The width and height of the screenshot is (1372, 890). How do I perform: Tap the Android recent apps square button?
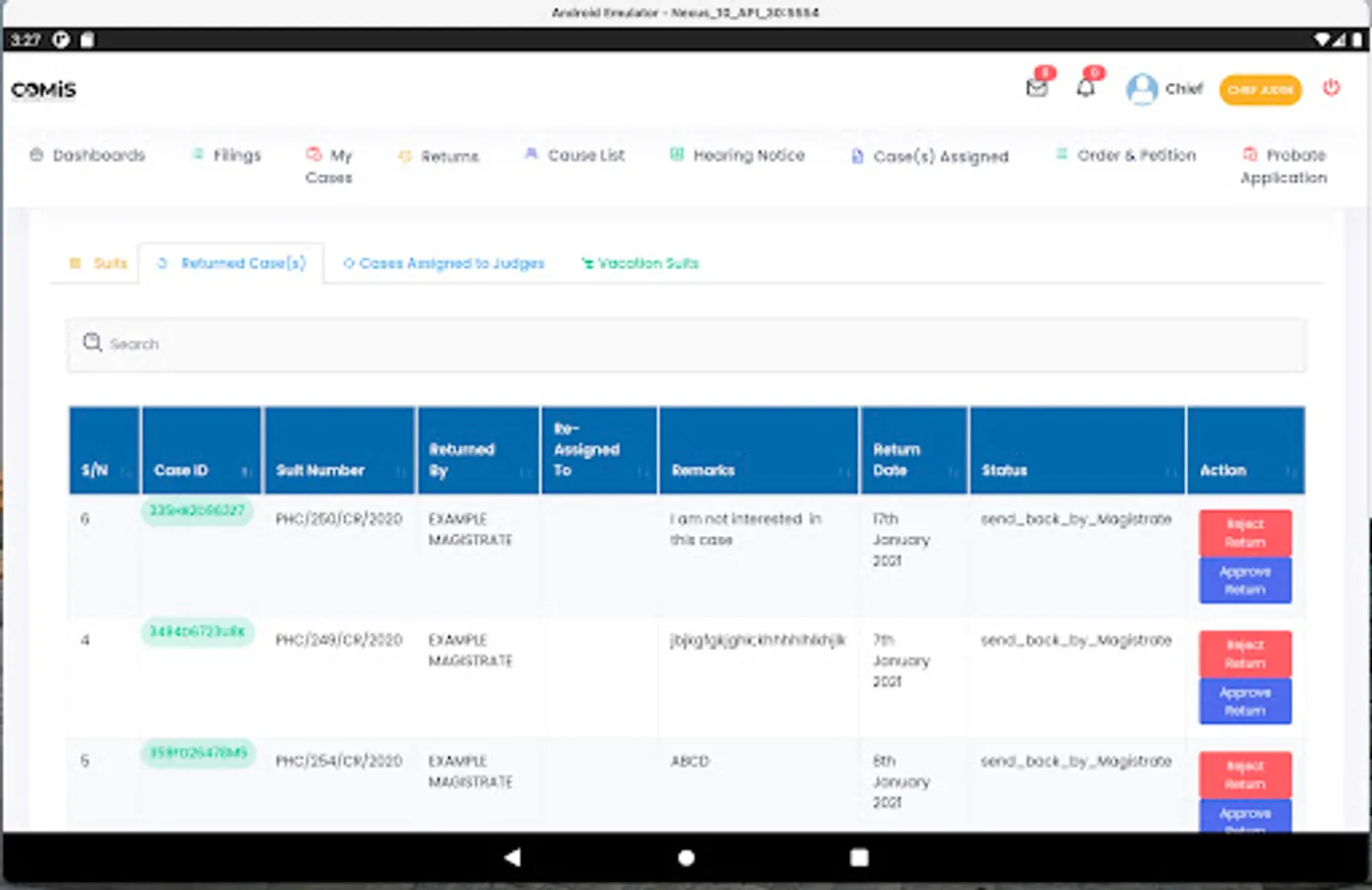(860, 857)
